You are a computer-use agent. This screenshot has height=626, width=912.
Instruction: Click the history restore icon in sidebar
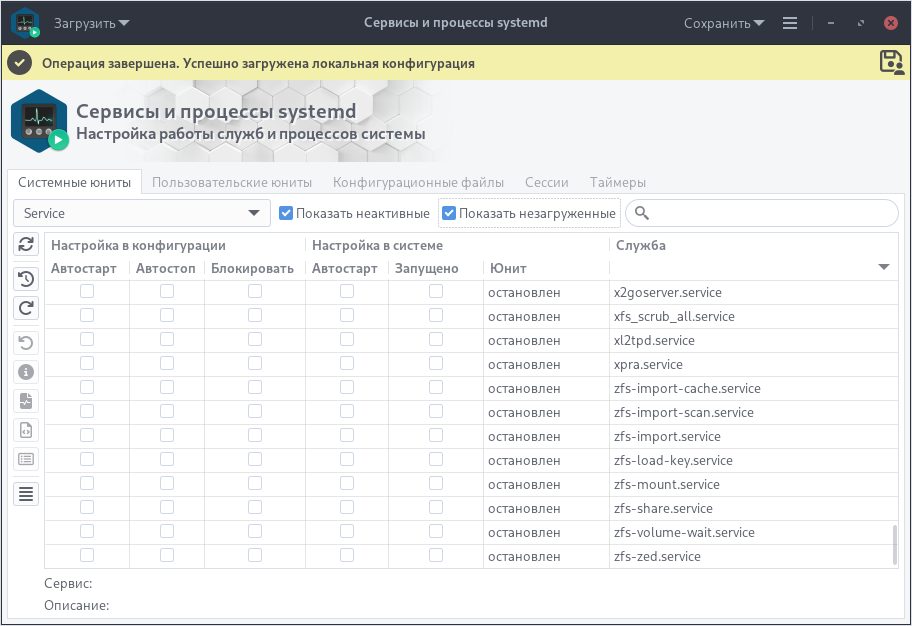(x=27, y=279)
